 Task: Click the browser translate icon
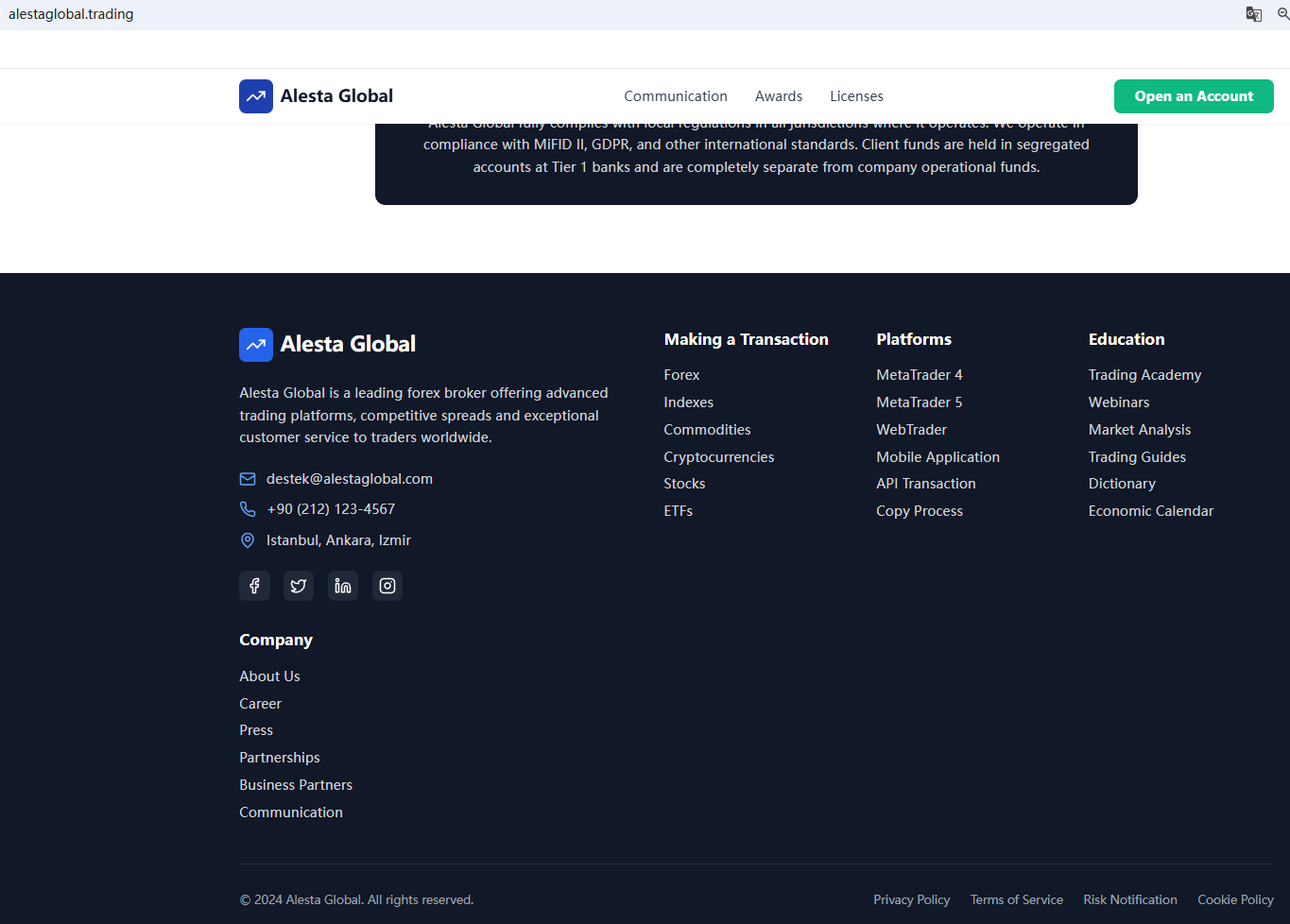pyautogui.click(x=1254, y=14)
